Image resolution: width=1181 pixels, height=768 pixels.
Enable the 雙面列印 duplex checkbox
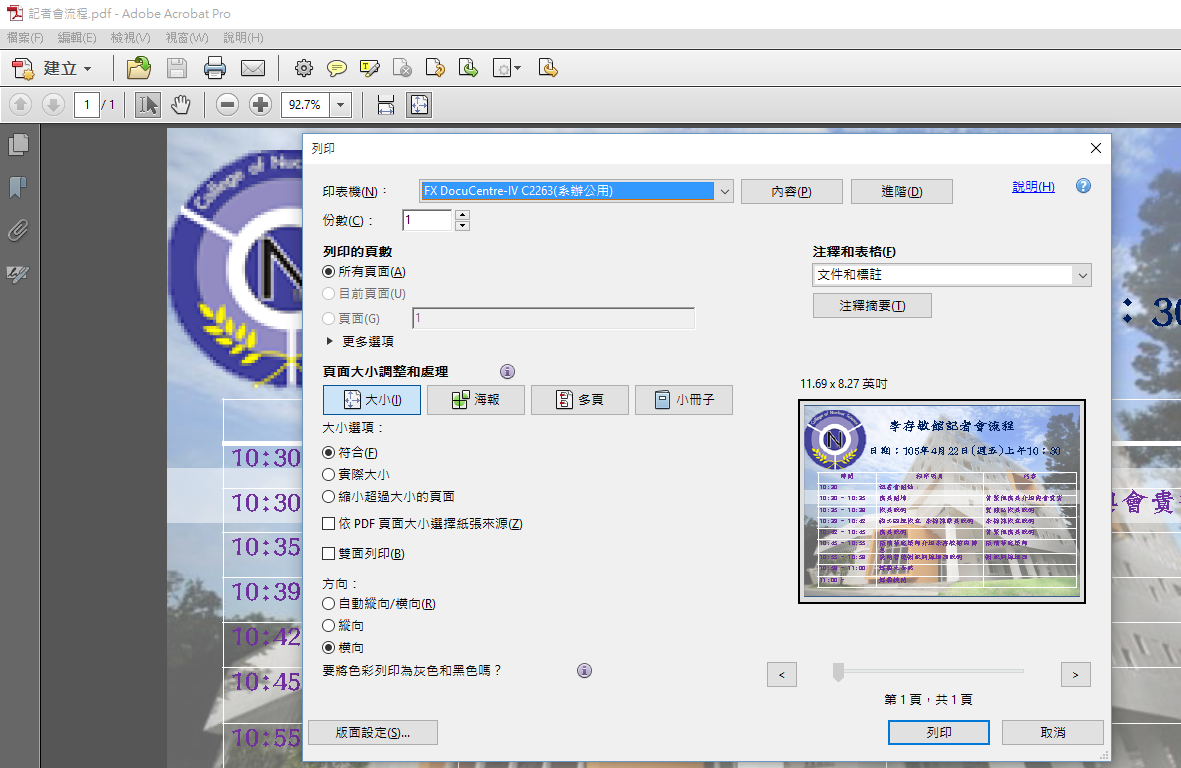point(329,554)
